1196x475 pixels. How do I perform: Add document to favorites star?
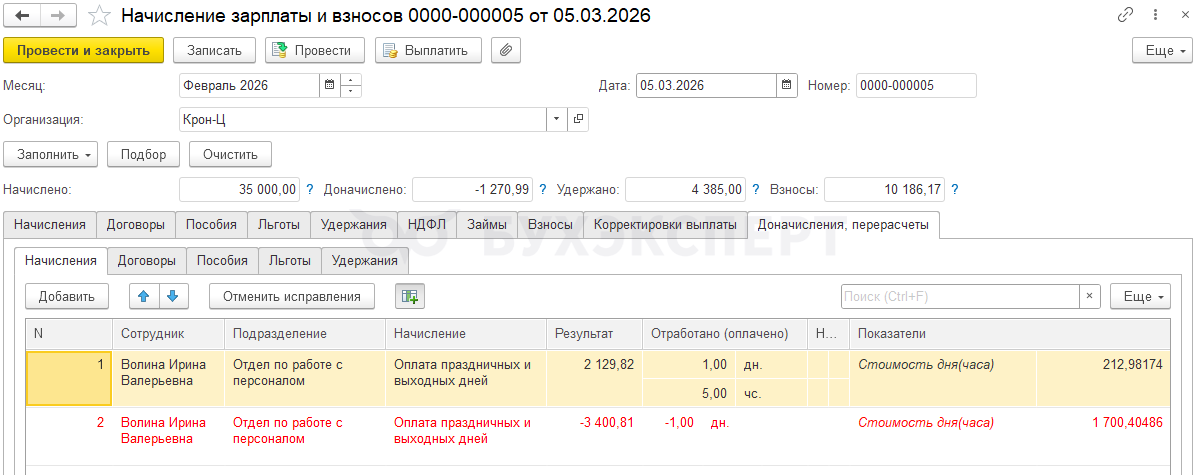(x=98, y=16)
